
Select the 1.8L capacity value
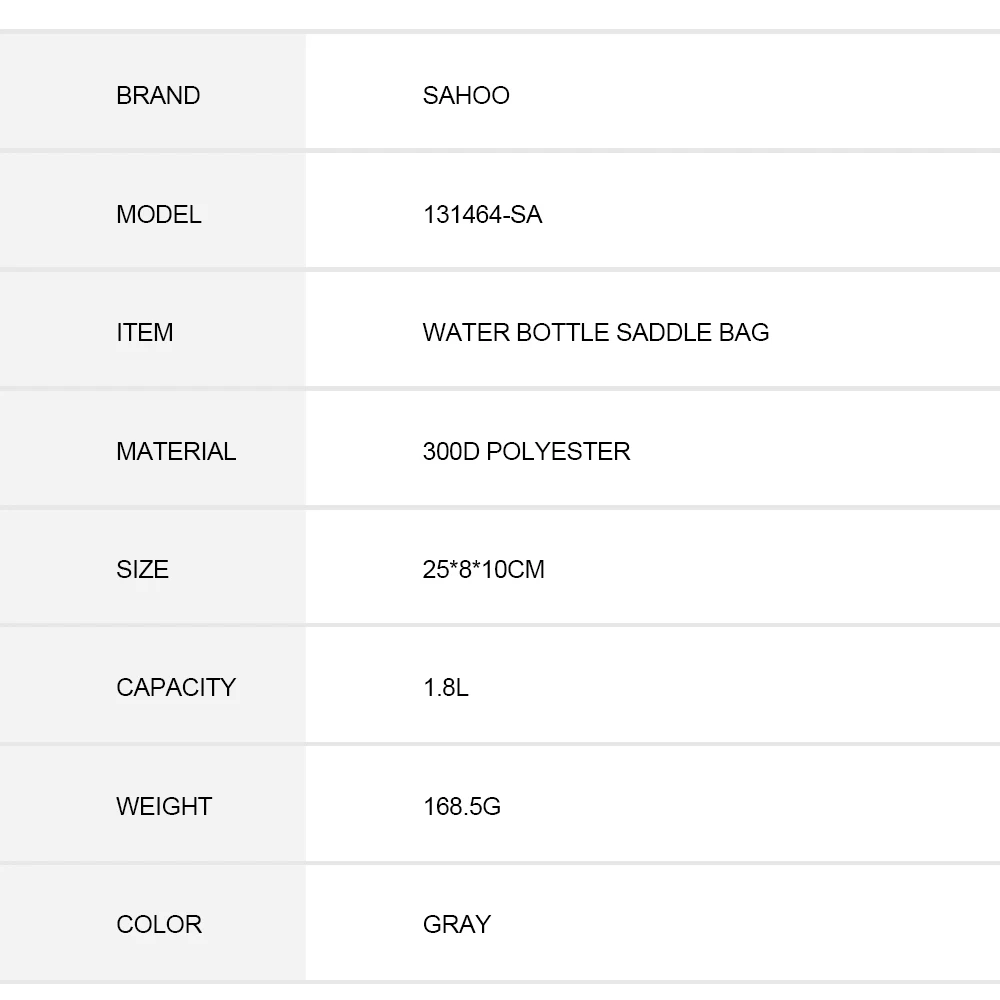click(446, 687)
